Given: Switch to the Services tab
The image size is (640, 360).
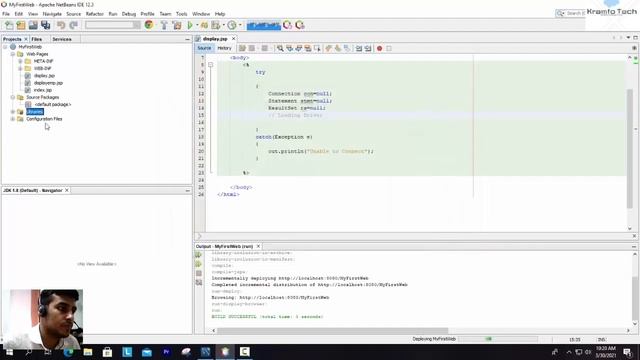Looking at the screenshot, I should pos(62,39).
